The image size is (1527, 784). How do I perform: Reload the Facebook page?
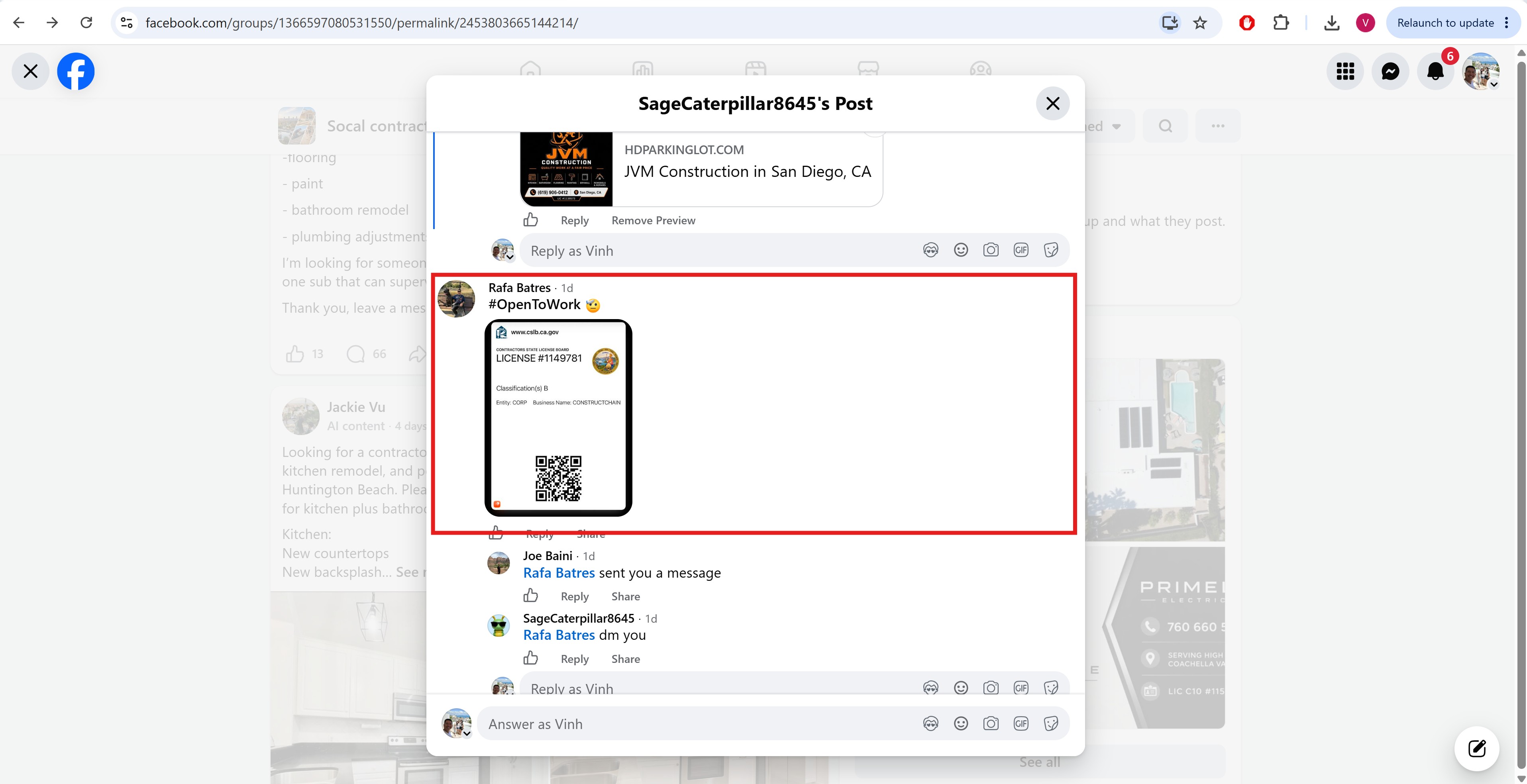[x=86, y=23]
